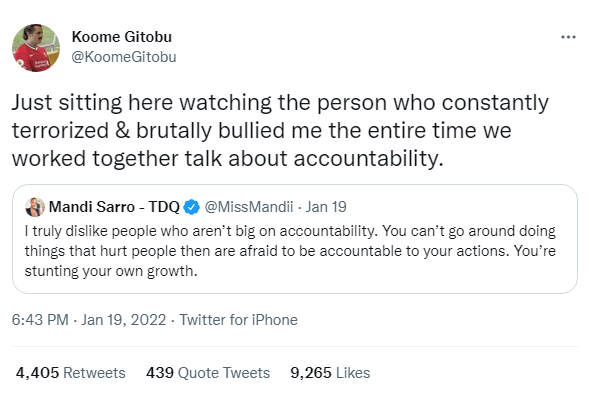This screenshot has height=393, width=590.
Task: Open the Twitter for iPhone source link
Action: [x=239, y=320]
